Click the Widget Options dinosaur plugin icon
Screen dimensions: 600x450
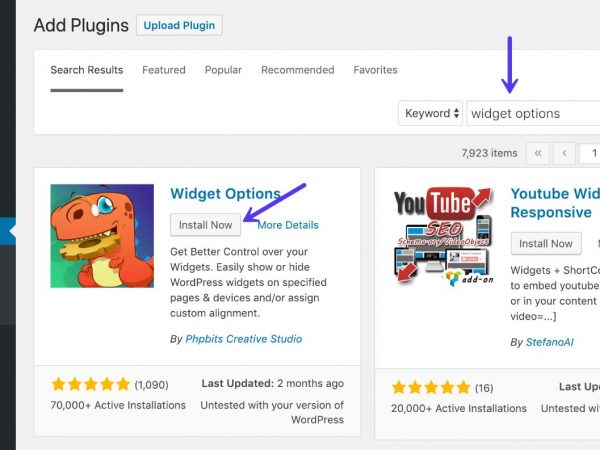102,236
